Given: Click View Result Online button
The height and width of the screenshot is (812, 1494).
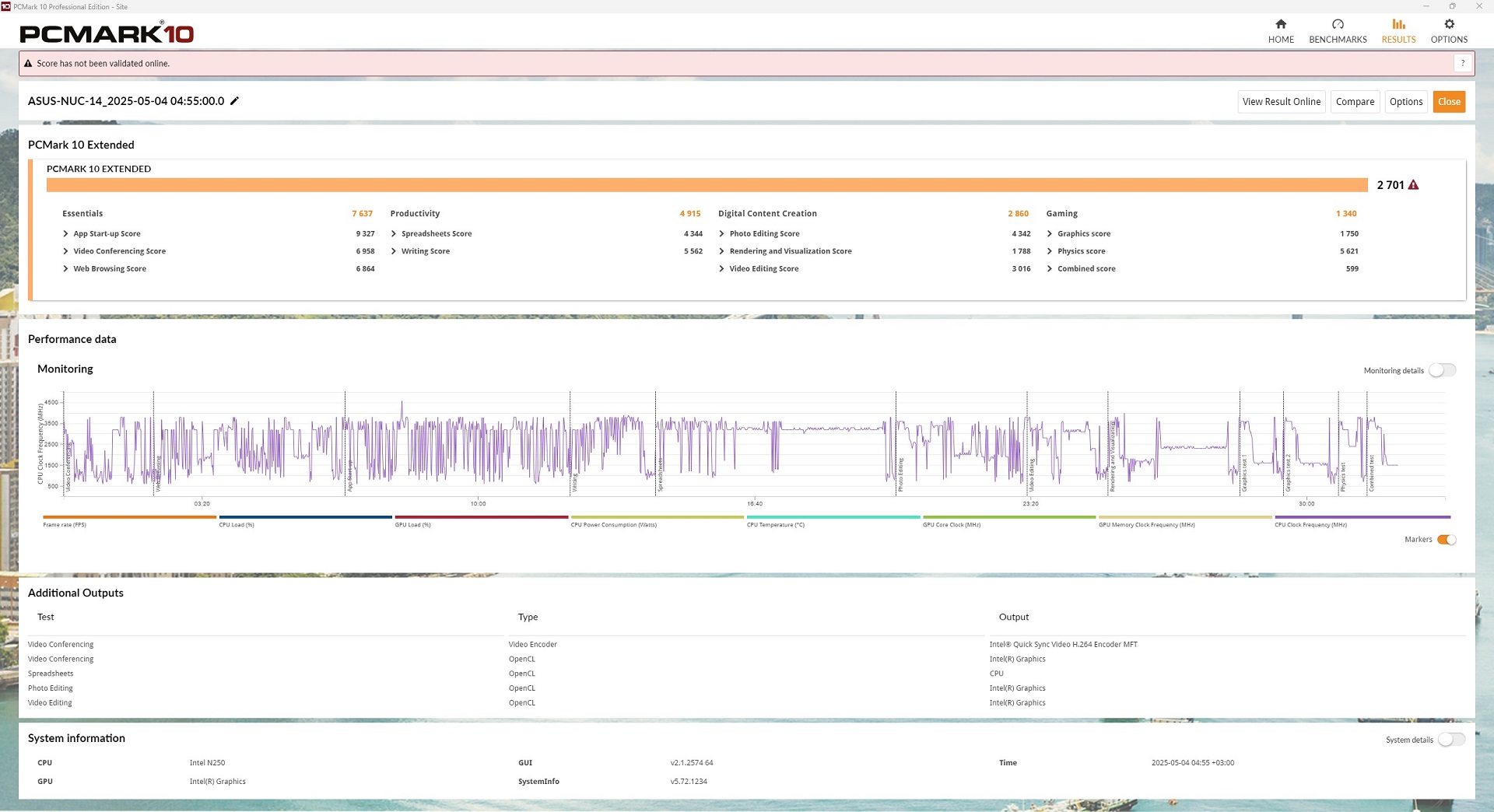Looking at the screenshot, I should click(x=1281, y=102).
